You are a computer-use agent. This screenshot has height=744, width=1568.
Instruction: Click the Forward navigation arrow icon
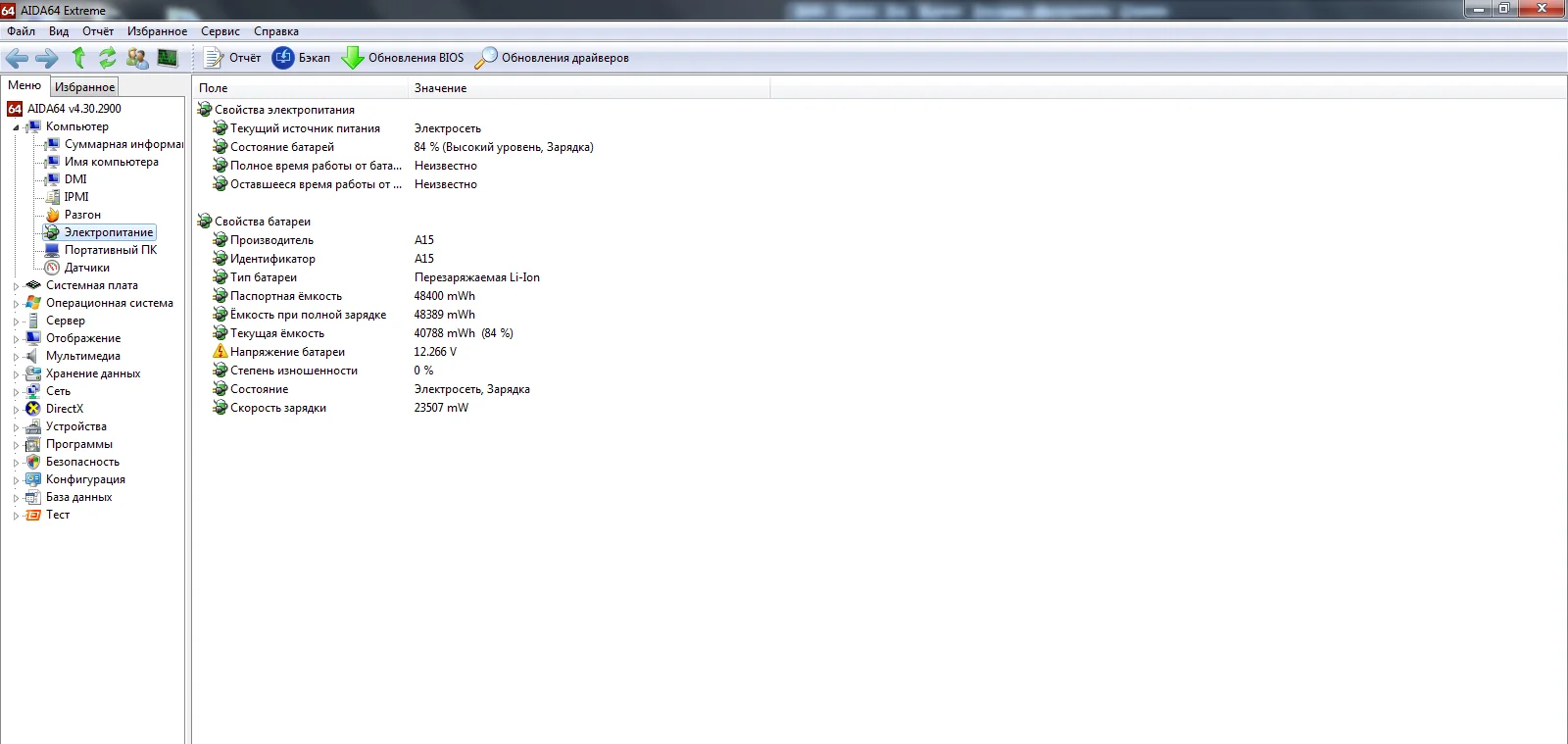[x=46, y=58]
